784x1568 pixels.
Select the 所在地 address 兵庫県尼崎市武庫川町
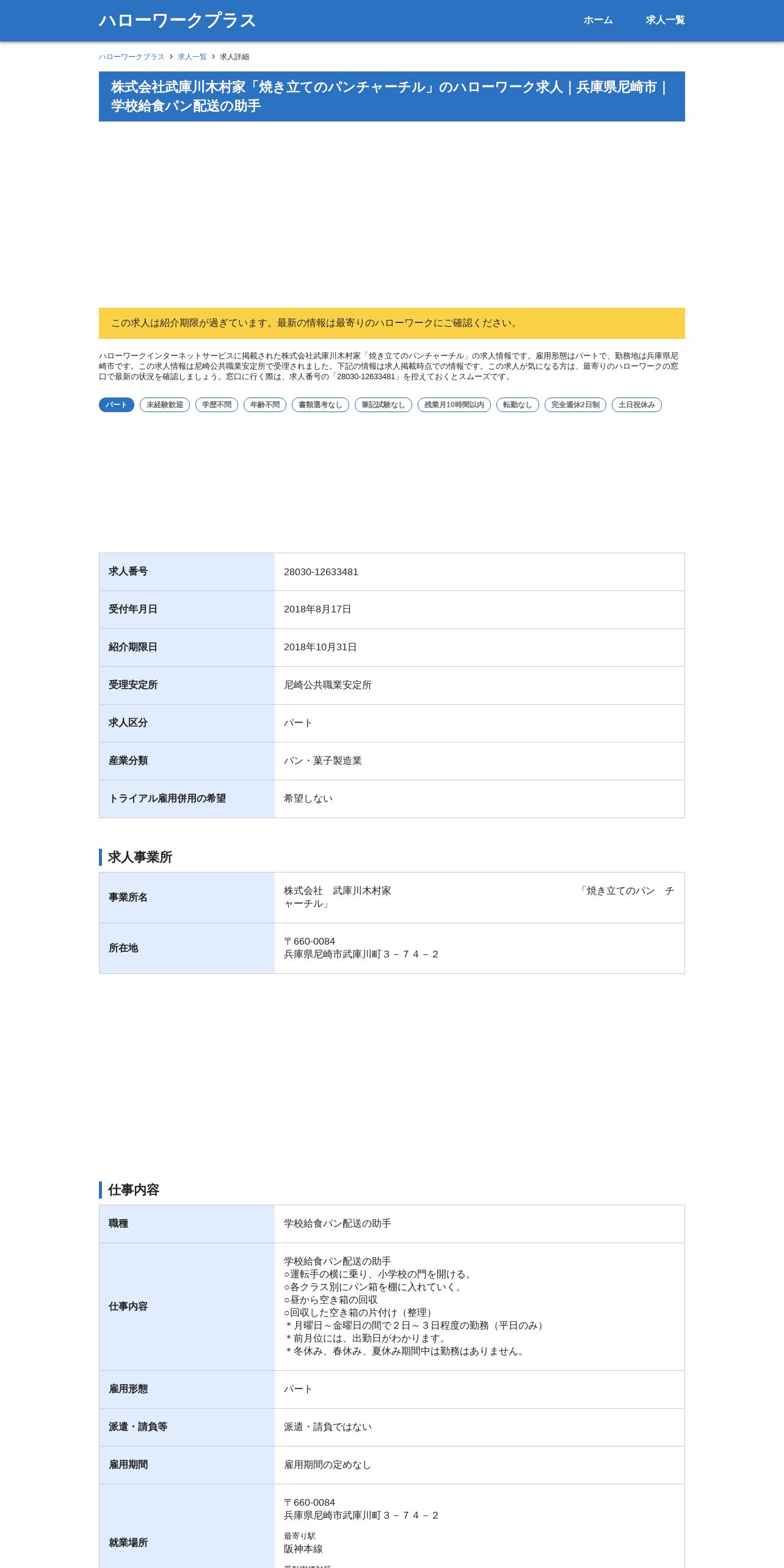[361, 954]
